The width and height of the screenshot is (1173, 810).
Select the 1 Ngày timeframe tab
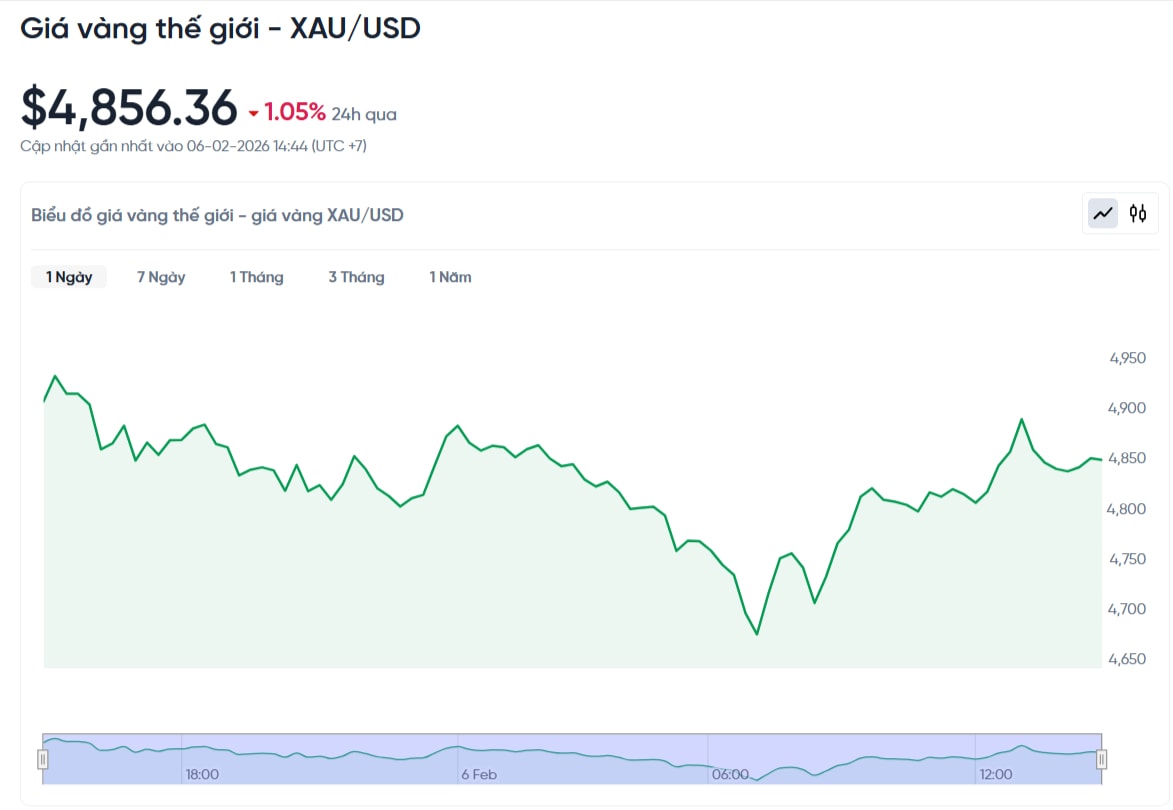tap(67, 276)
